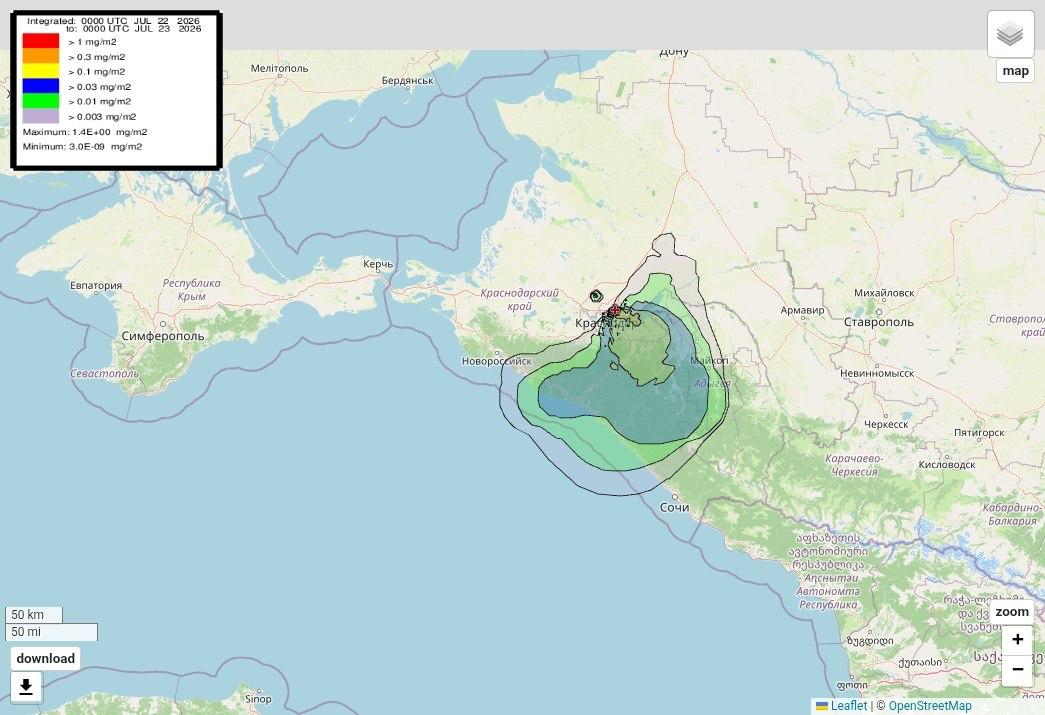Screen dimensions: 1045x715
Task: Click the red > 1 mg/m2 legend swatch
Action: coord(41,41)
